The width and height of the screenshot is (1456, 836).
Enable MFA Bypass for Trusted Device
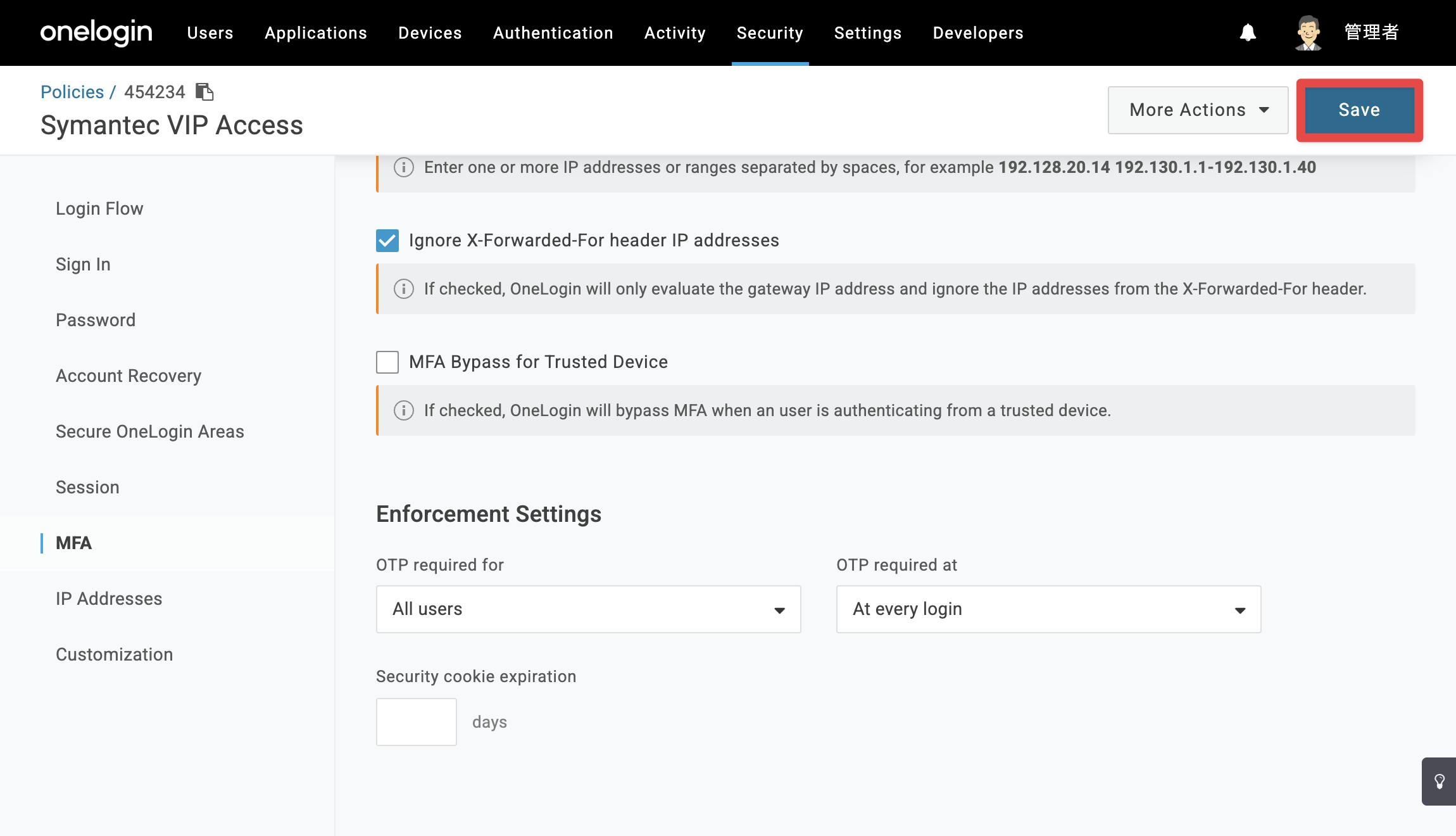387,362
